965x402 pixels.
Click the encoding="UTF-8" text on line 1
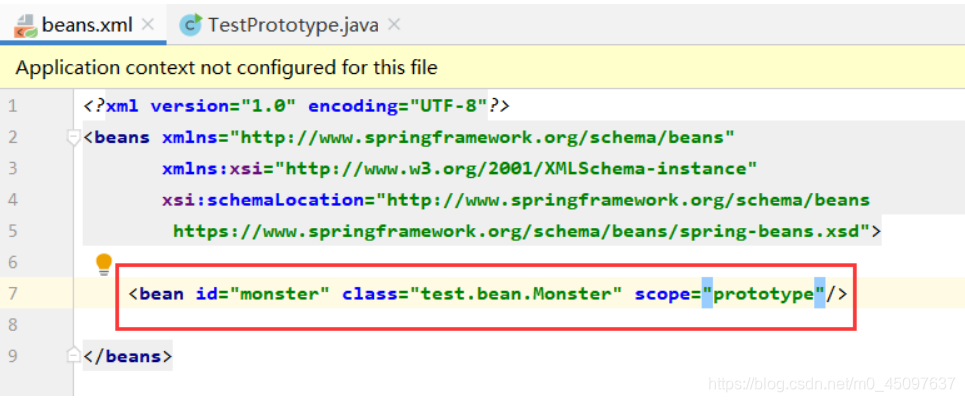coord(398,106)
